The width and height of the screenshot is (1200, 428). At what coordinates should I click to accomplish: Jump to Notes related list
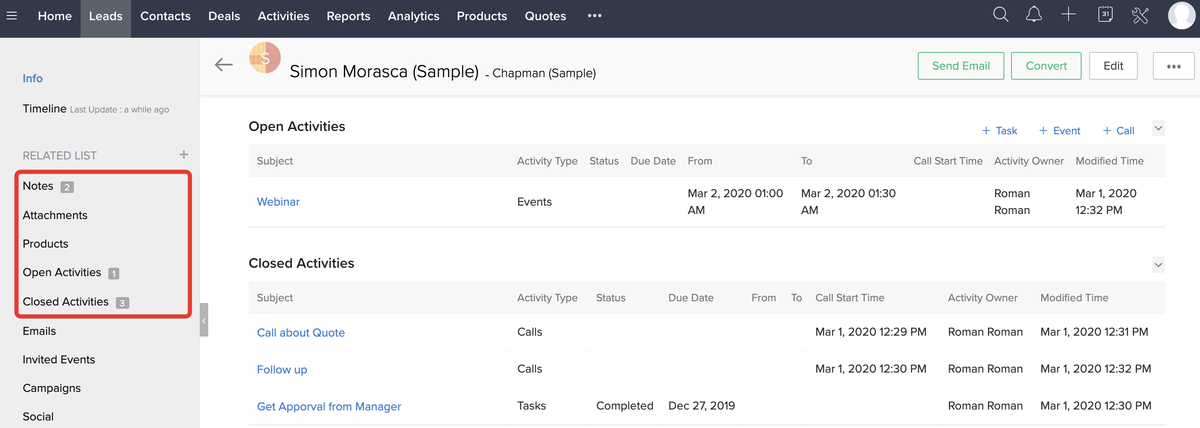[x=38, y=186]
